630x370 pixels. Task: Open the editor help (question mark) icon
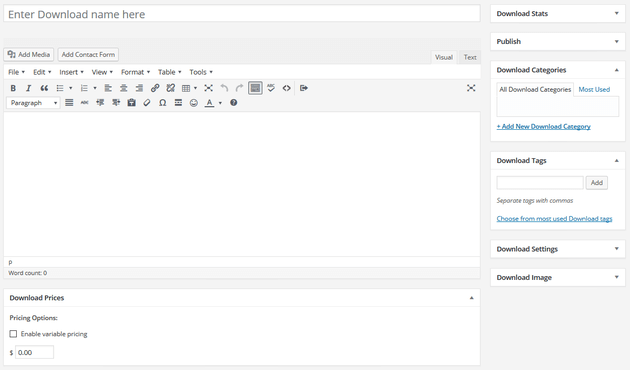point(233,103)
